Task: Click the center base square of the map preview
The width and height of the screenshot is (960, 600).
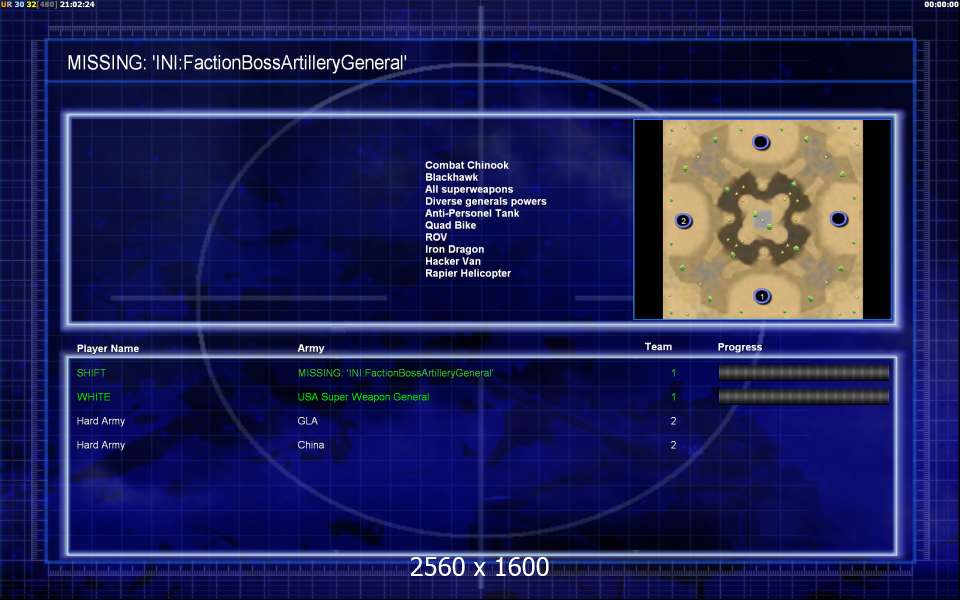Action: tap(762, 219)
